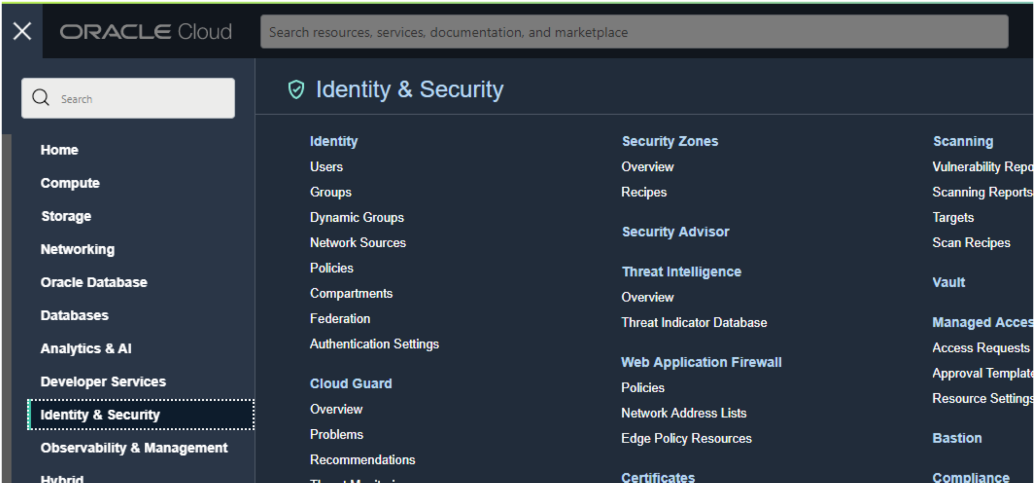1034x483 pixels.
Task: Select Oracle Database in the sidebar
Action: (94, 282)
